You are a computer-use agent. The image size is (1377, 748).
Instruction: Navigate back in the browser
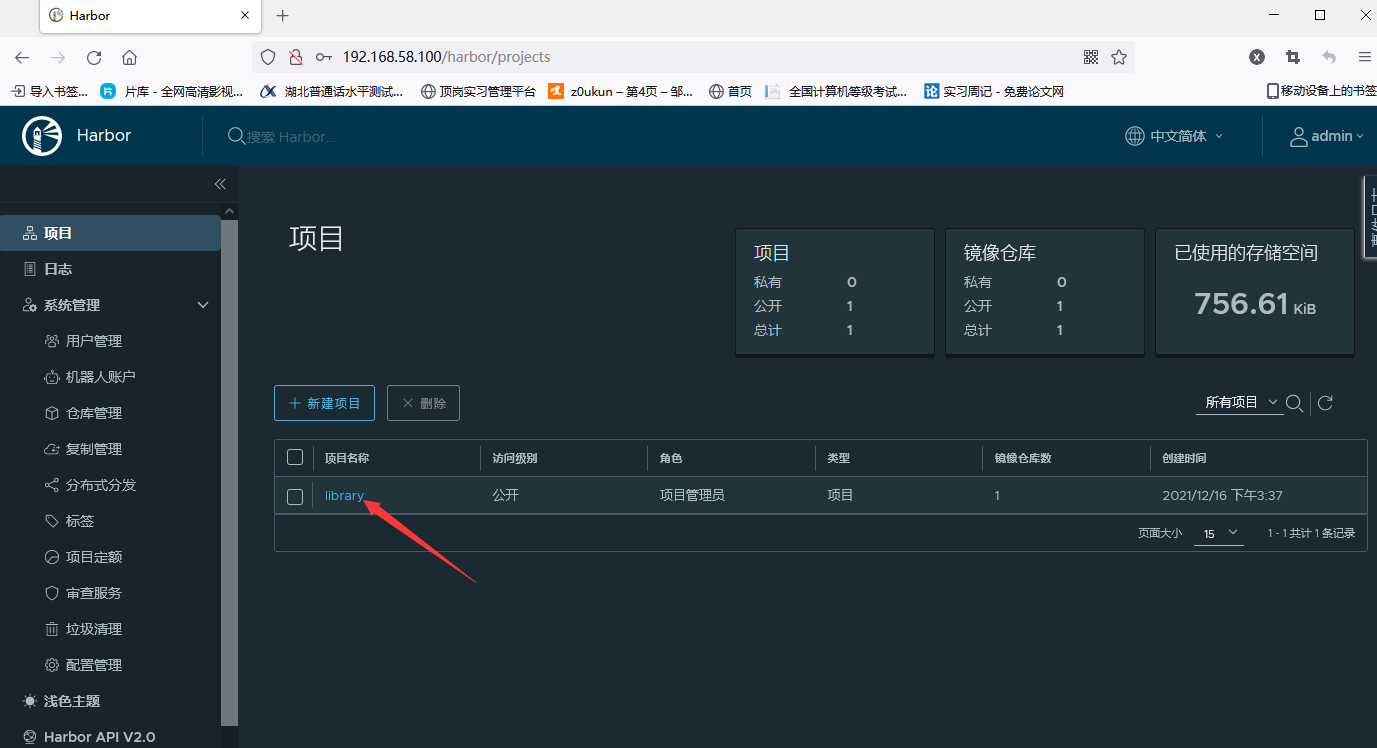22,57
